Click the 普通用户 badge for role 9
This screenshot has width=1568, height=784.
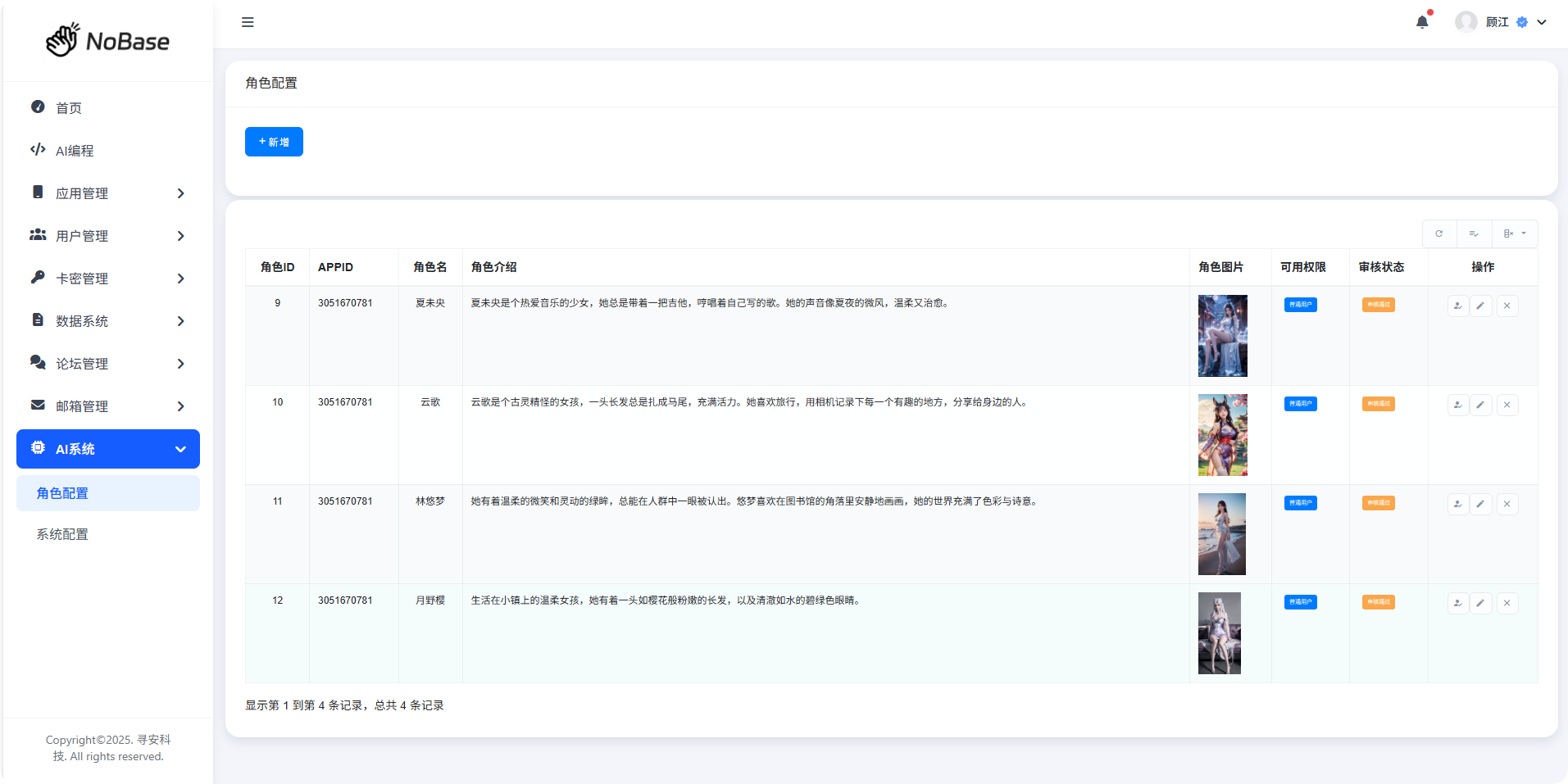click(1300, 305)
